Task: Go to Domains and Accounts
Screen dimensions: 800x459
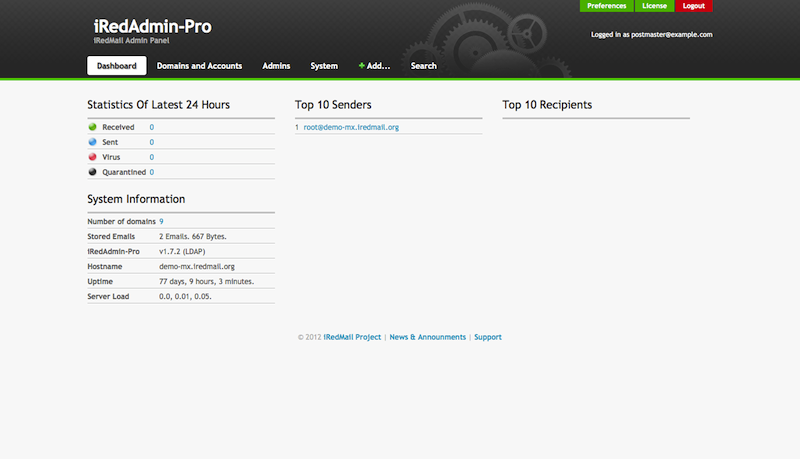Action: tap(199, 66)
